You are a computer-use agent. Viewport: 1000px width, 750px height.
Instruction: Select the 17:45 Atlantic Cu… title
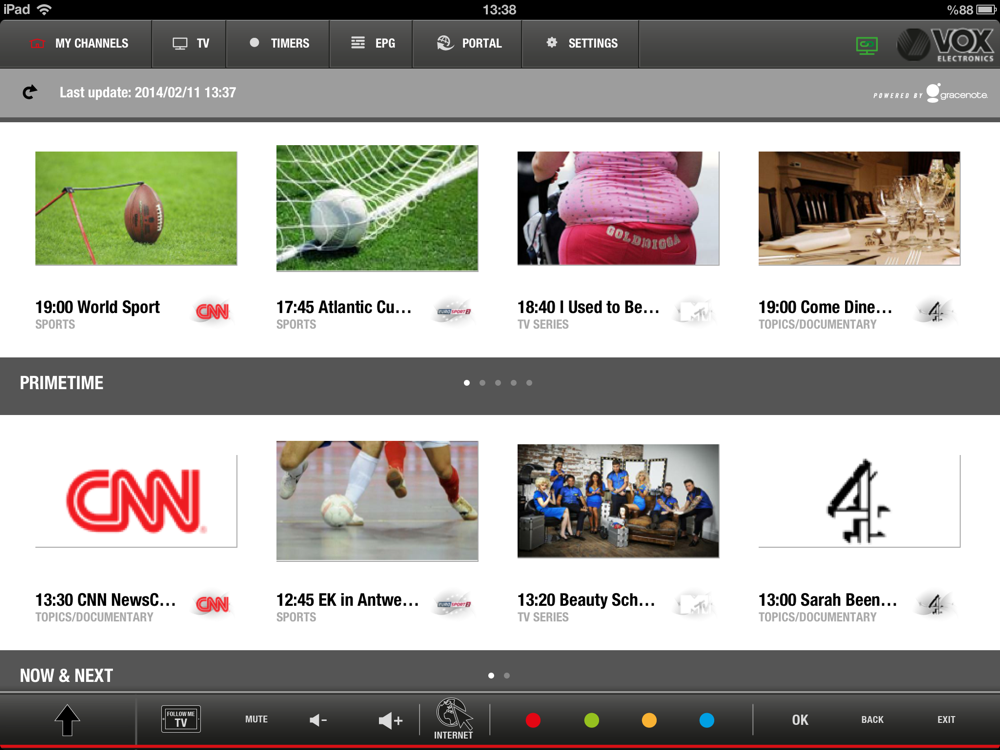pyautogui.click(x=344, y=307)
